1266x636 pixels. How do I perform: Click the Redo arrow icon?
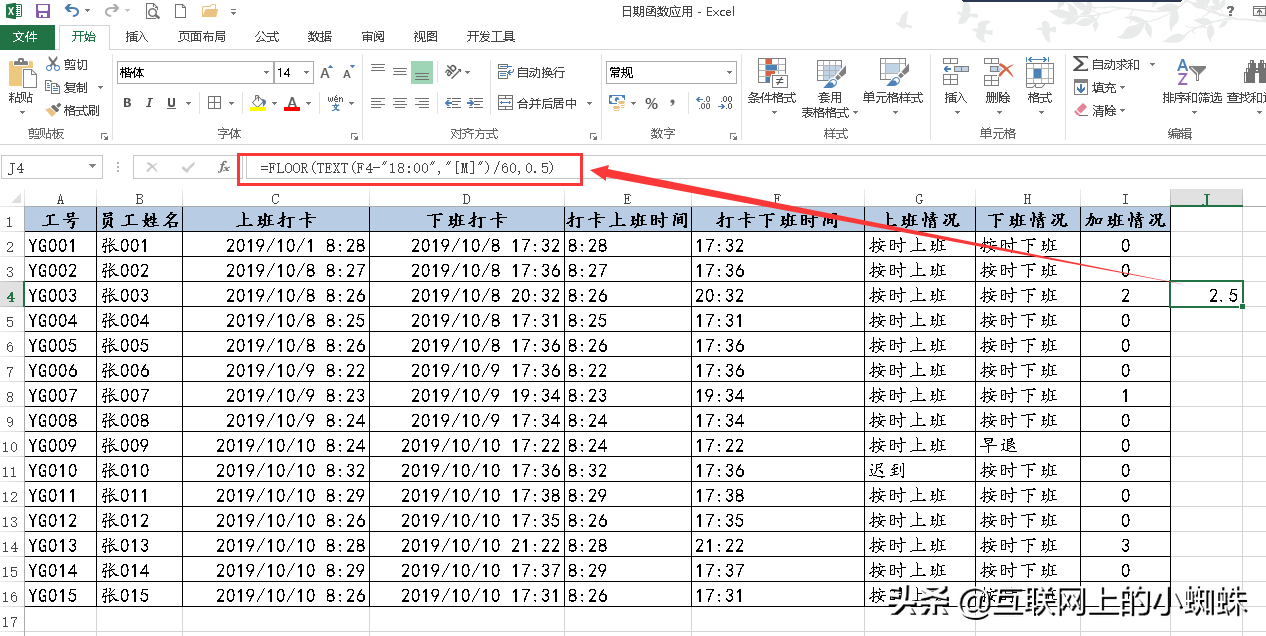pos(110,12)
